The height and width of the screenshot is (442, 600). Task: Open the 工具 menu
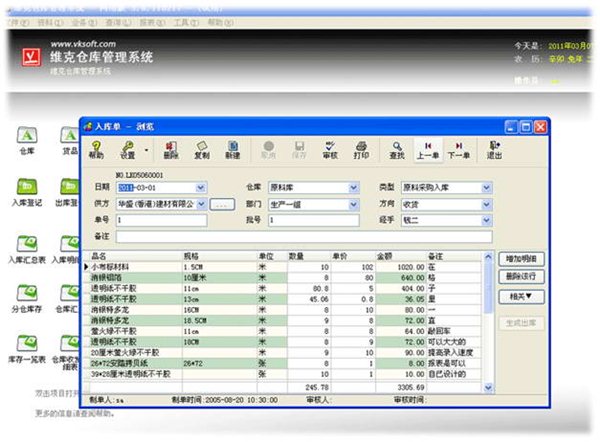point(186,23)
